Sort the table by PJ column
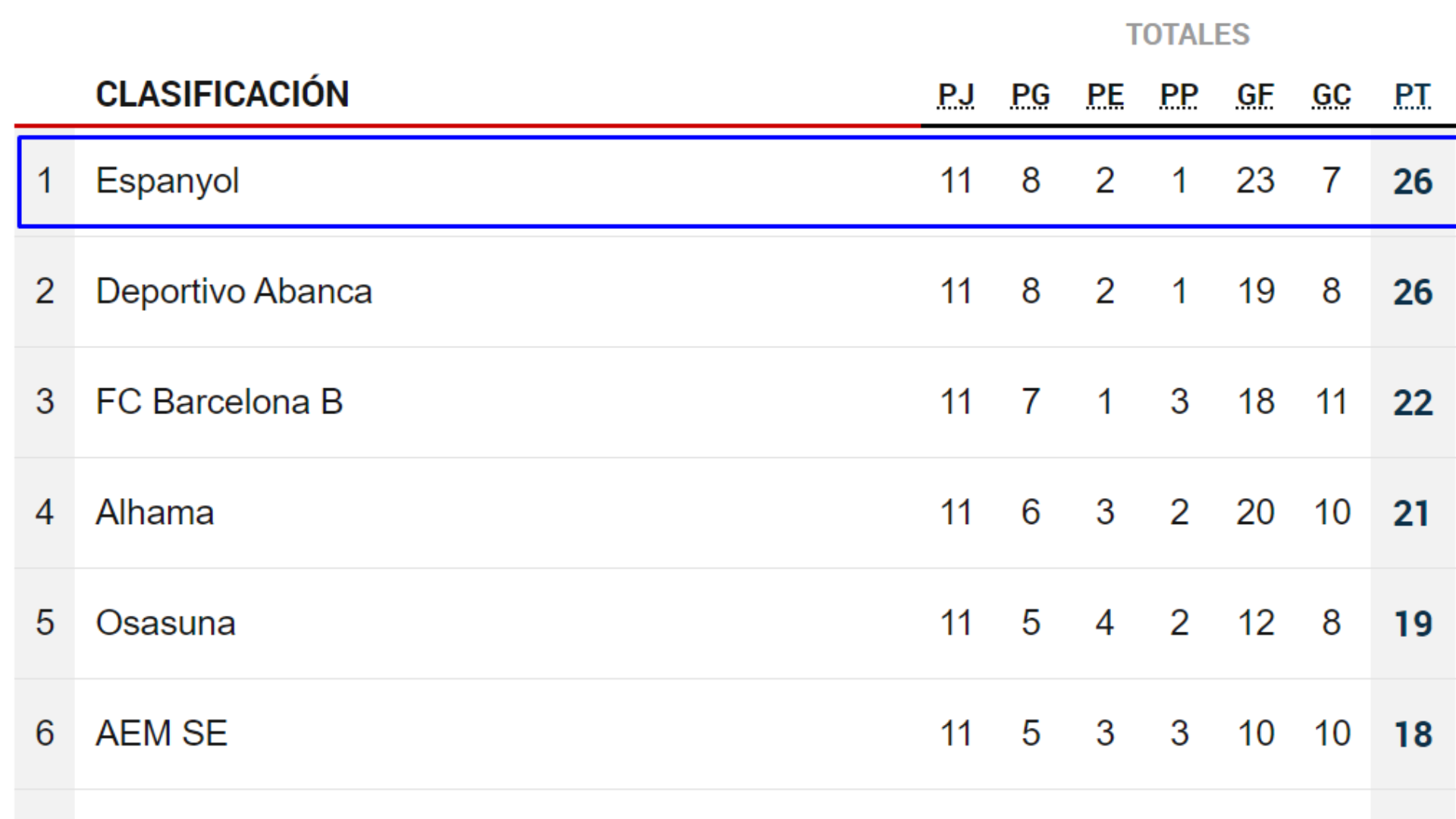Screen dimensions: 1456x819 point(957,94)
